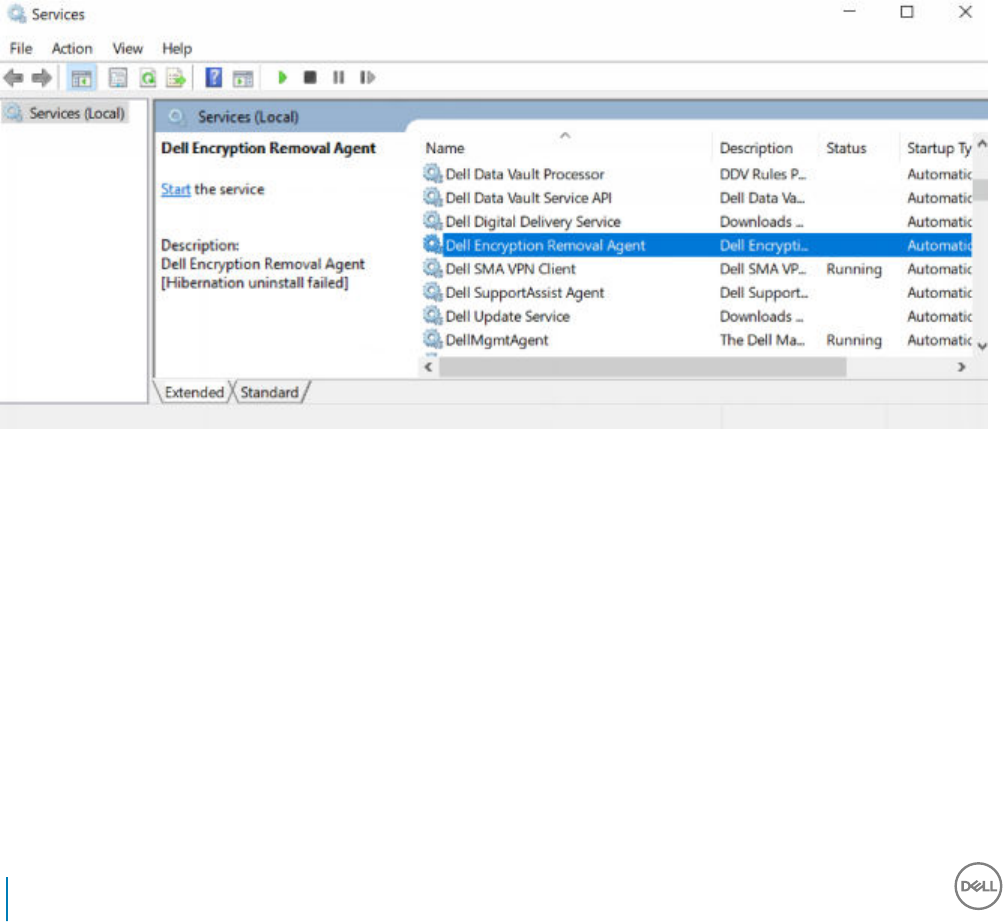Click the Forward arrow toolbar icon
This screenshot has height=922, width=1003.
tap(42, 78)
